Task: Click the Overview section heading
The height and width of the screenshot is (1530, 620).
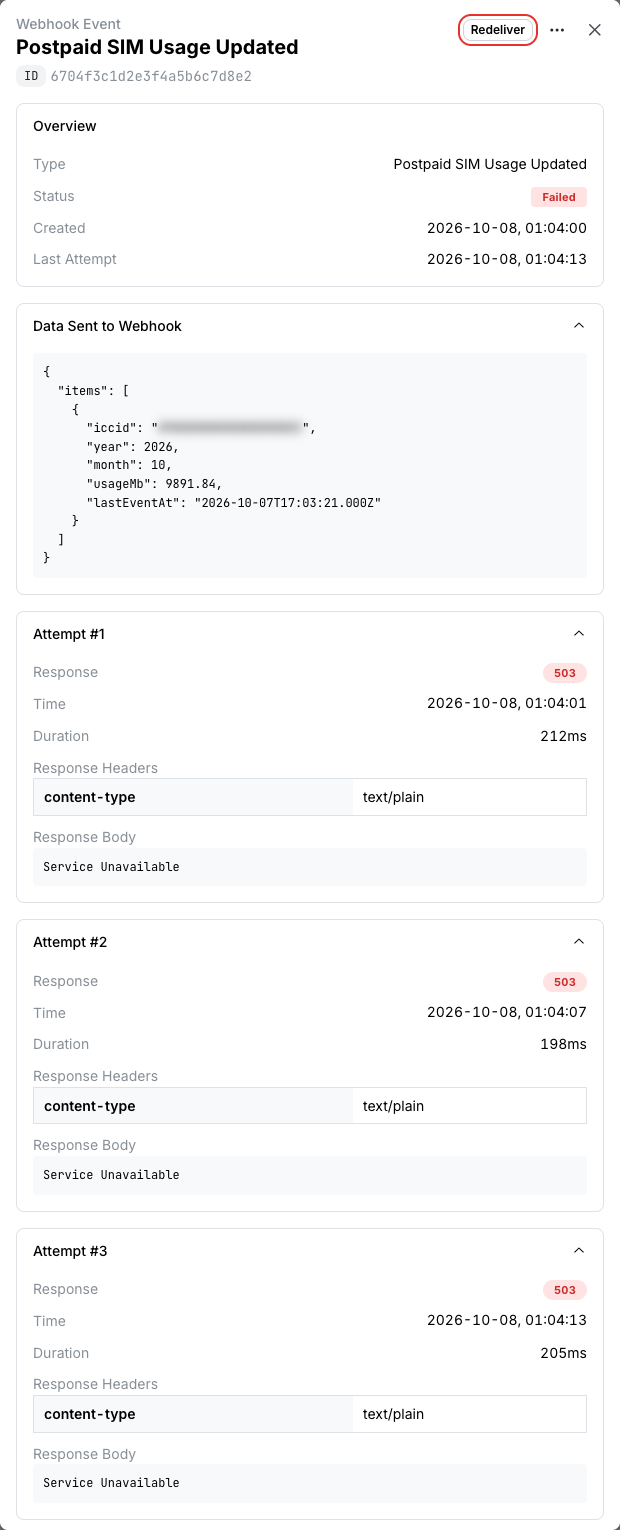Action: 65,126
